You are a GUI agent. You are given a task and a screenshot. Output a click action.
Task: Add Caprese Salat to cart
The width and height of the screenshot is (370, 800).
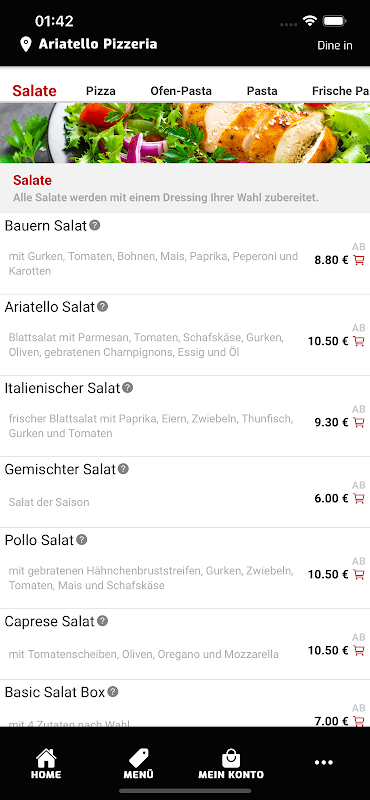tap(359, 651)
